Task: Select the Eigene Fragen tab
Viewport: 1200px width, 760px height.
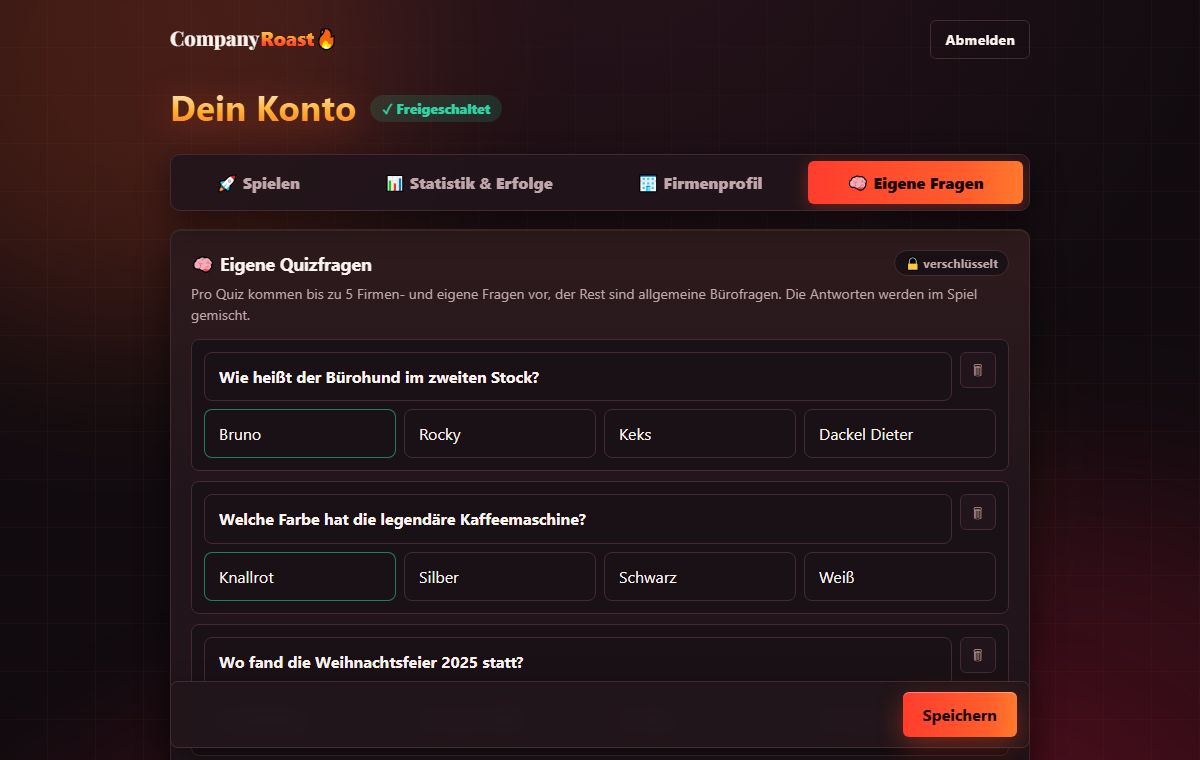Action: pos(915,183)
